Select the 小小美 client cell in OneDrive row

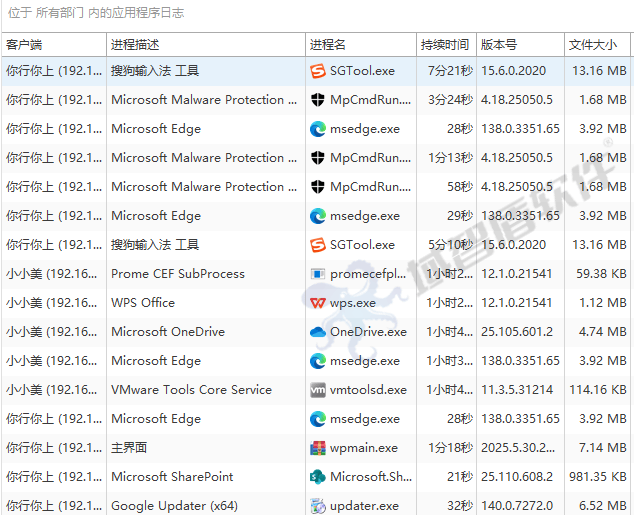[x=51, y=332]
